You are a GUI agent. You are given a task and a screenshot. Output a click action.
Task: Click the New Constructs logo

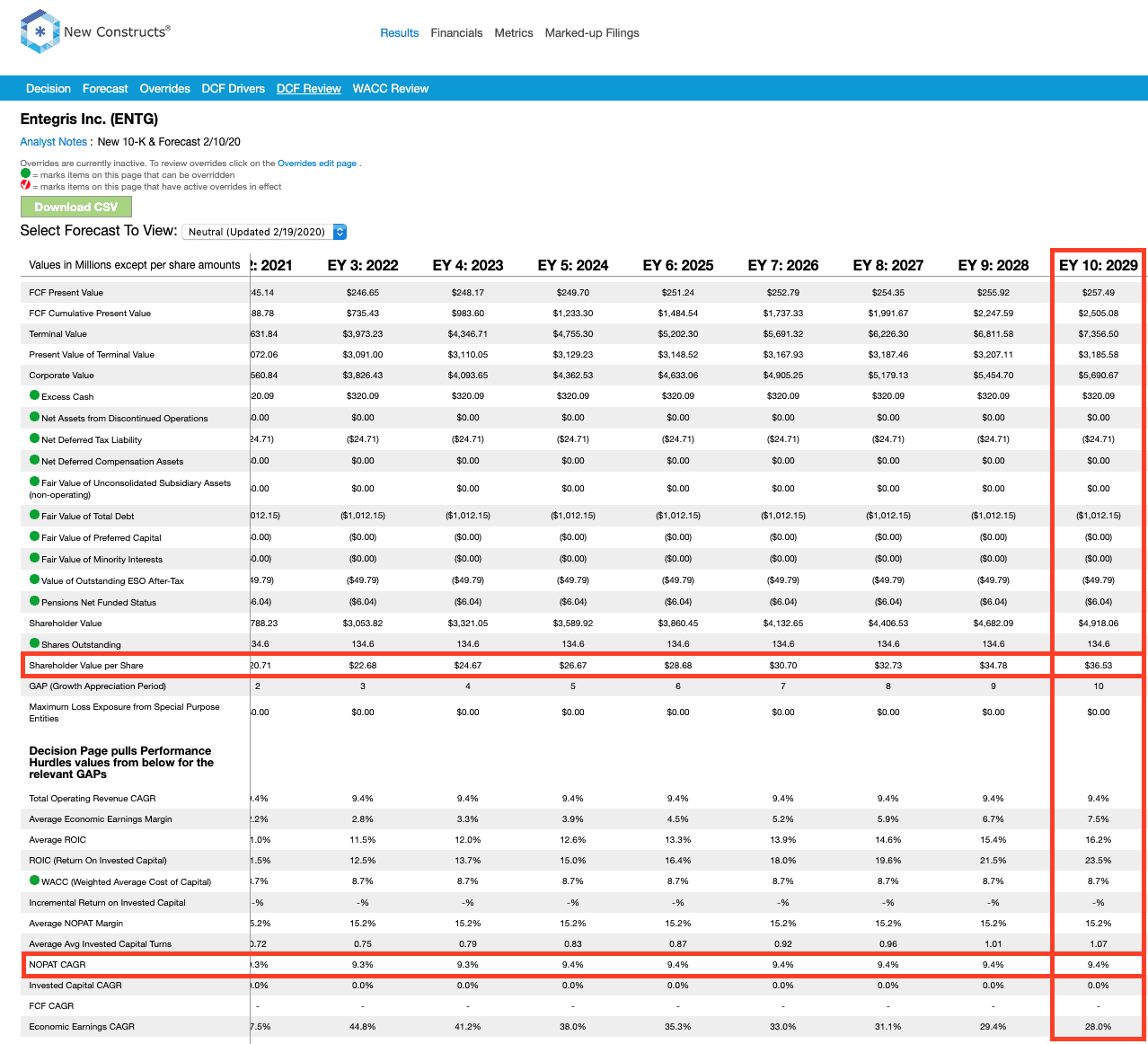click(x=95, y=31)
